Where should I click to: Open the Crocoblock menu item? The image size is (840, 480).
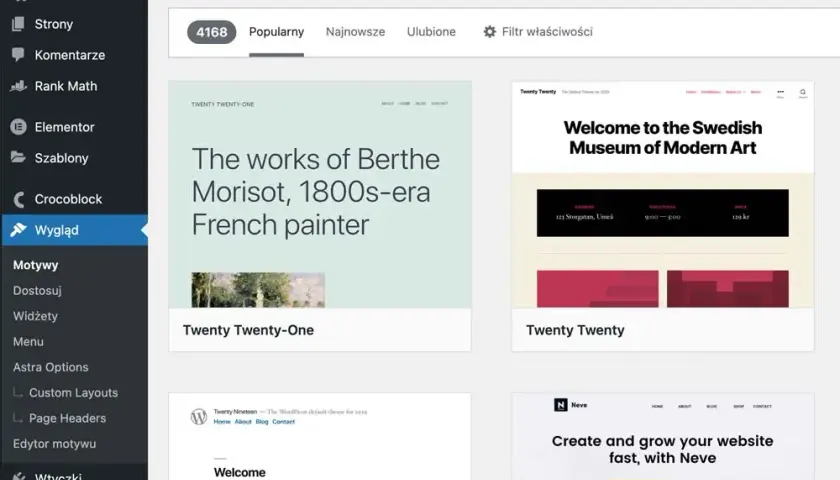(75, 199)
